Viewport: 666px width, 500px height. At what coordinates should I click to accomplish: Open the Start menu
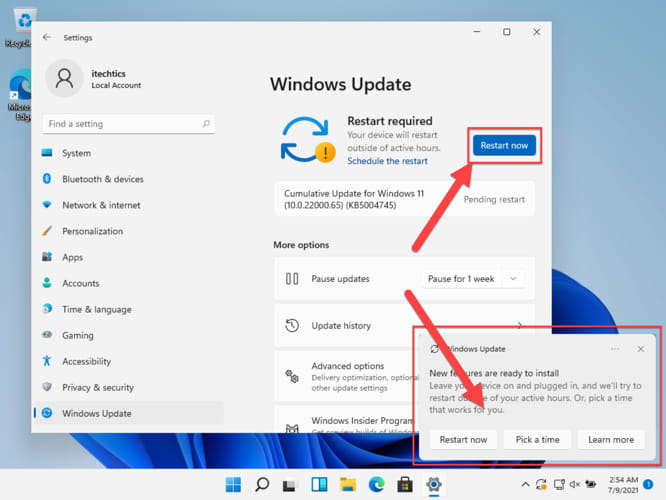tap(233, 484)
